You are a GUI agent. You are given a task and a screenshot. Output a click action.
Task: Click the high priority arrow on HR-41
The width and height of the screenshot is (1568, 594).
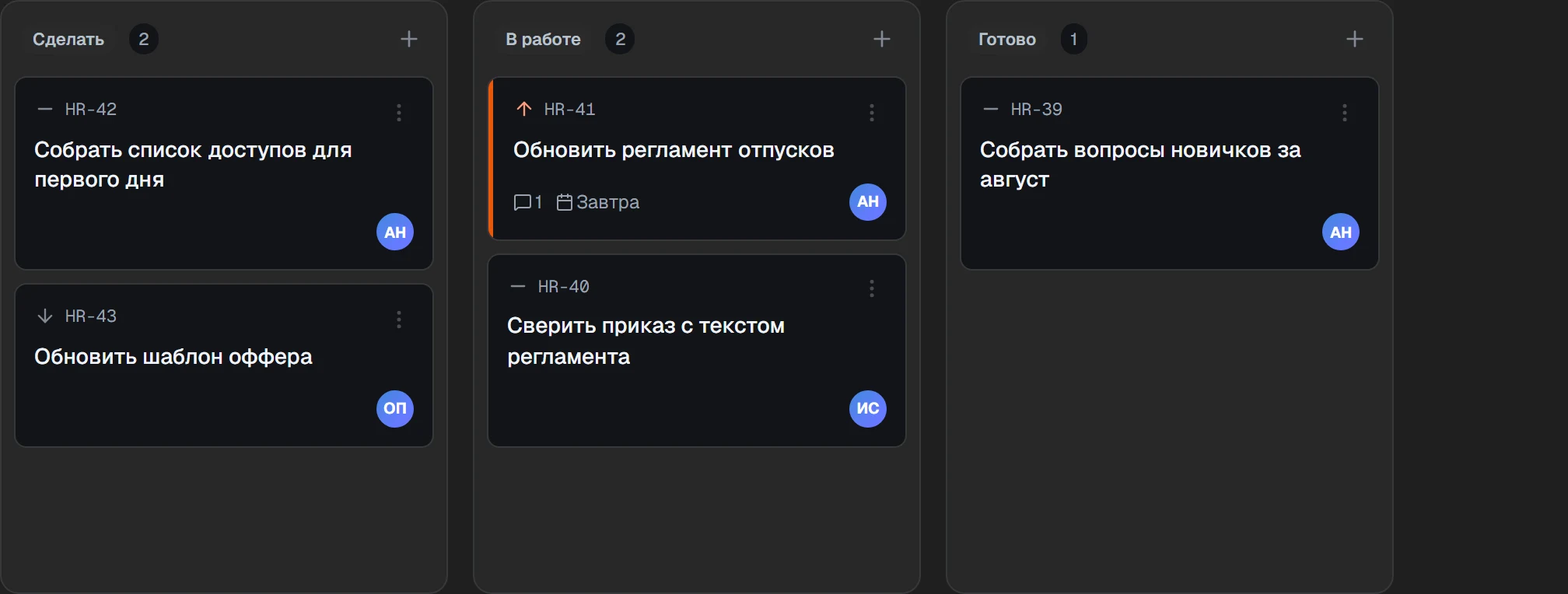pos(524,109)
